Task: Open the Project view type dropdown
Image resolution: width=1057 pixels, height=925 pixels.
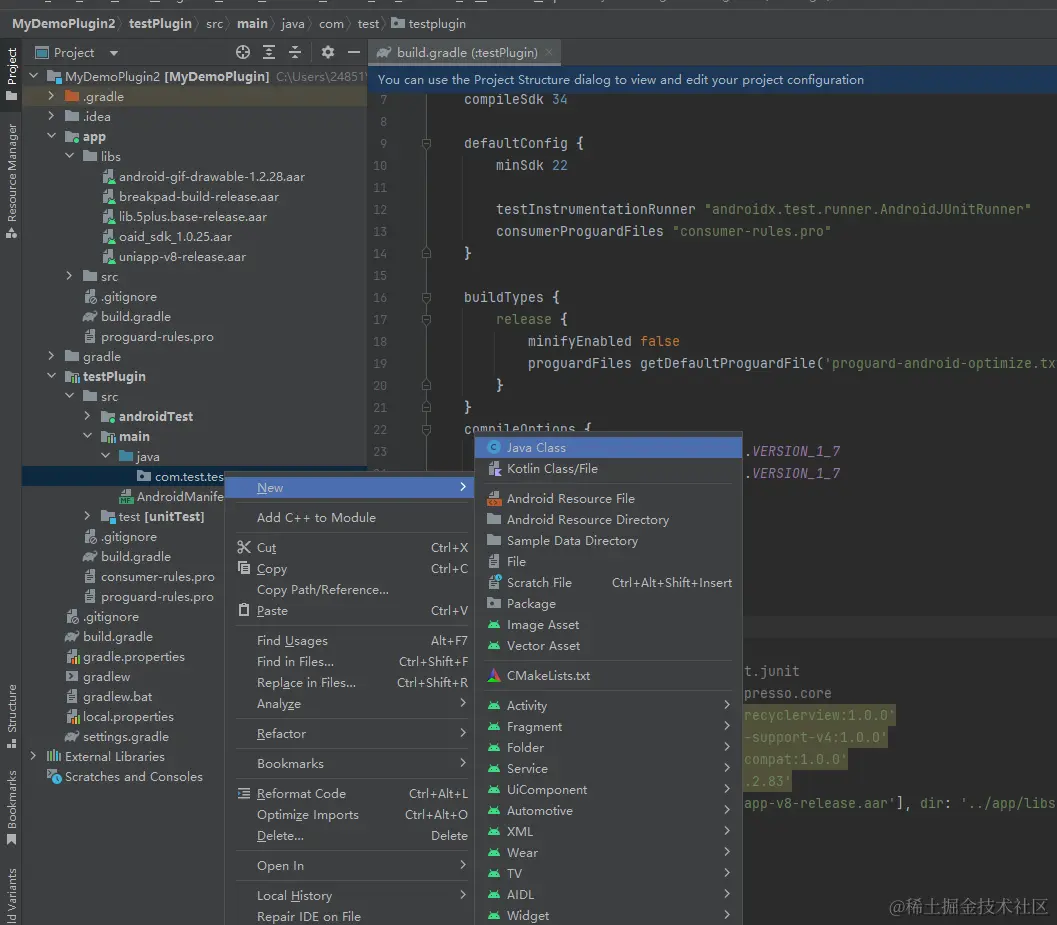Action: click(x=113, y=53)
